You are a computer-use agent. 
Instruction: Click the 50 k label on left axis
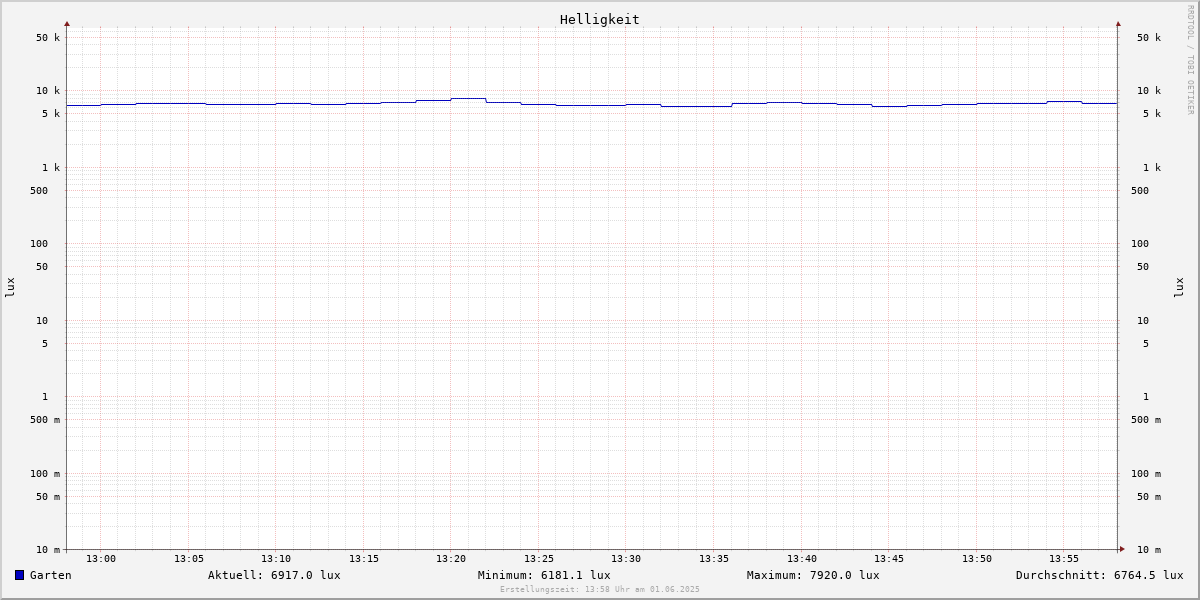point(48,38)
